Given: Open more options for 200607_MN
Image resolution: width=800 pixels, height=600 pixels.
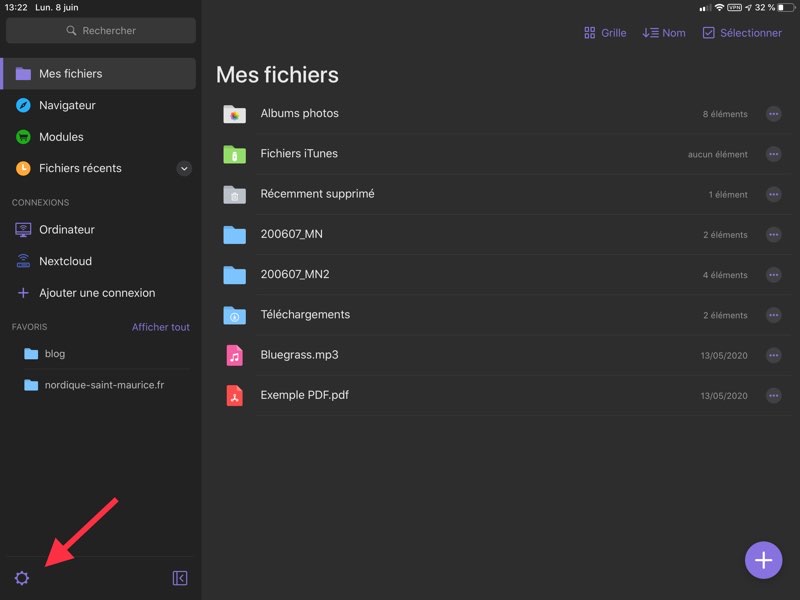Looking at the screenshot, I should pyautogui.click(x=773, y=235).
